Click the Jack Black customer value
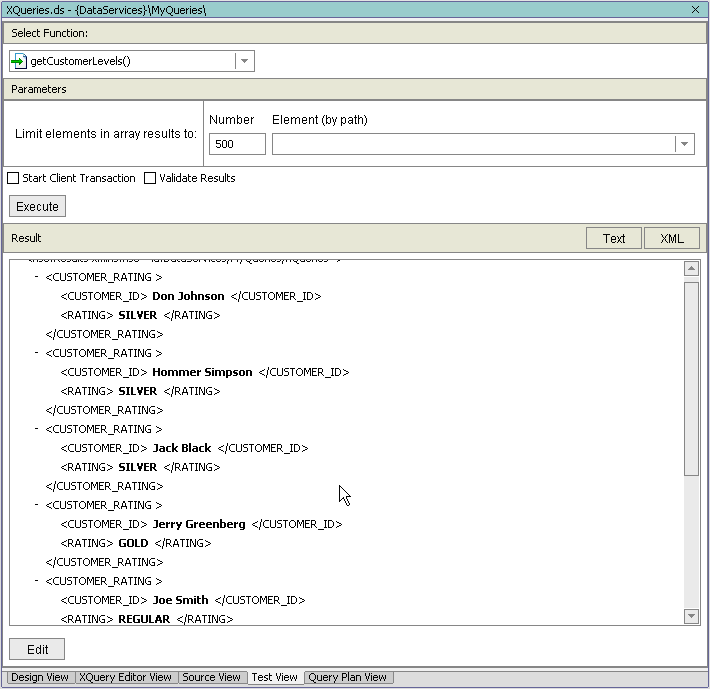The width and height of the screenshot is (710, 689). point(182,448)
